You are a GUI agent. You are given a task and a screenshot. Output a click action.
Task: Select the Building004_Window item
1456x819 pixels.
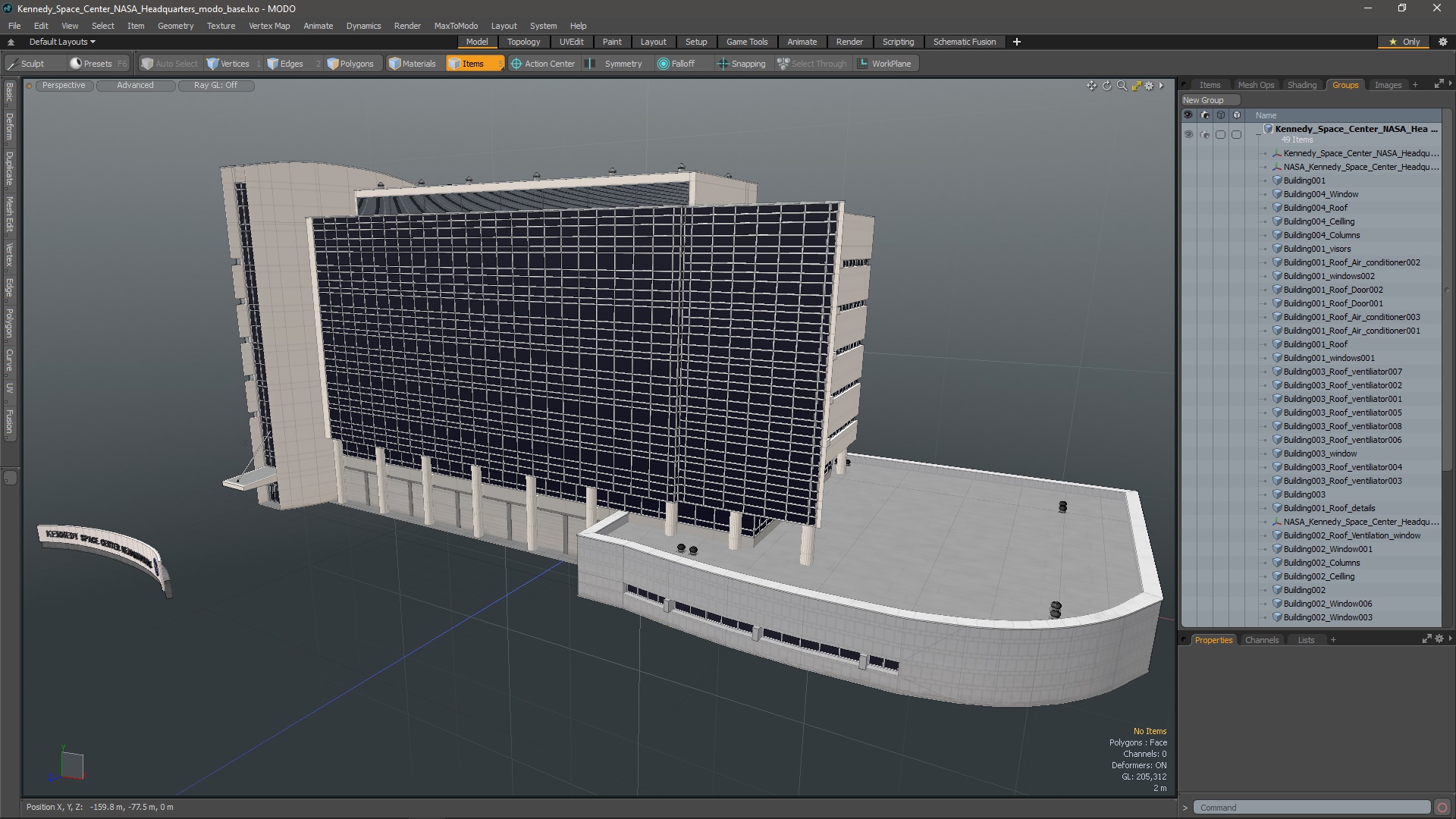point(1320,194)
